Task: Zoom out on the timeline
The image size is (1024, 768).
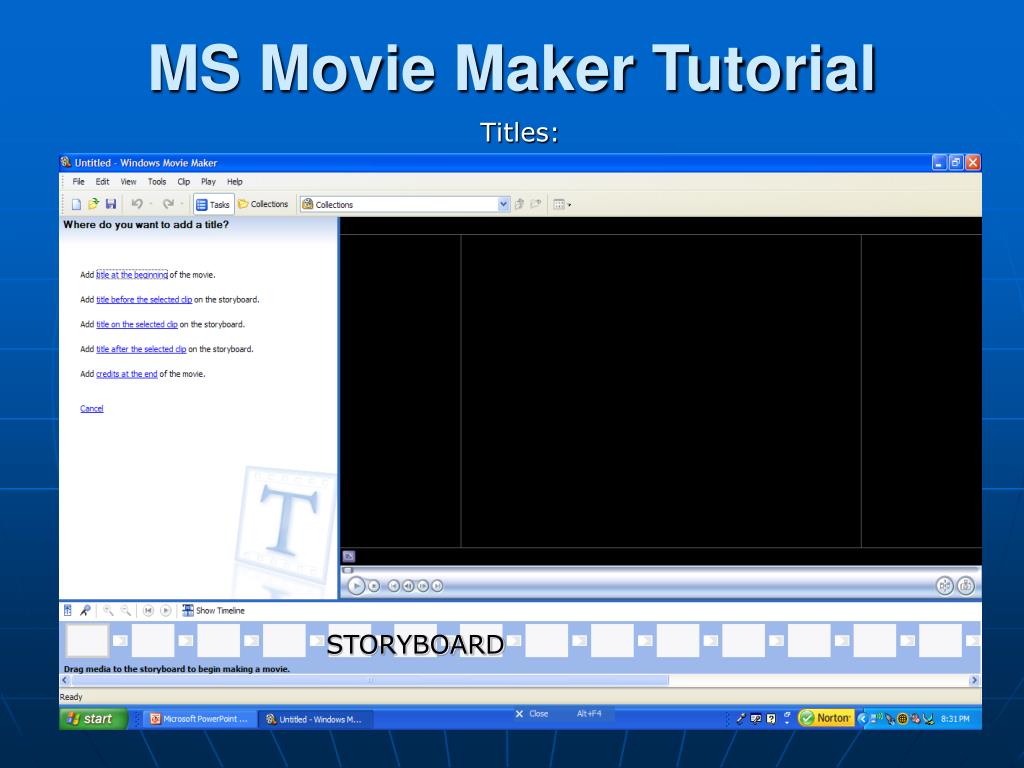Action: click(x=125, y=611)
